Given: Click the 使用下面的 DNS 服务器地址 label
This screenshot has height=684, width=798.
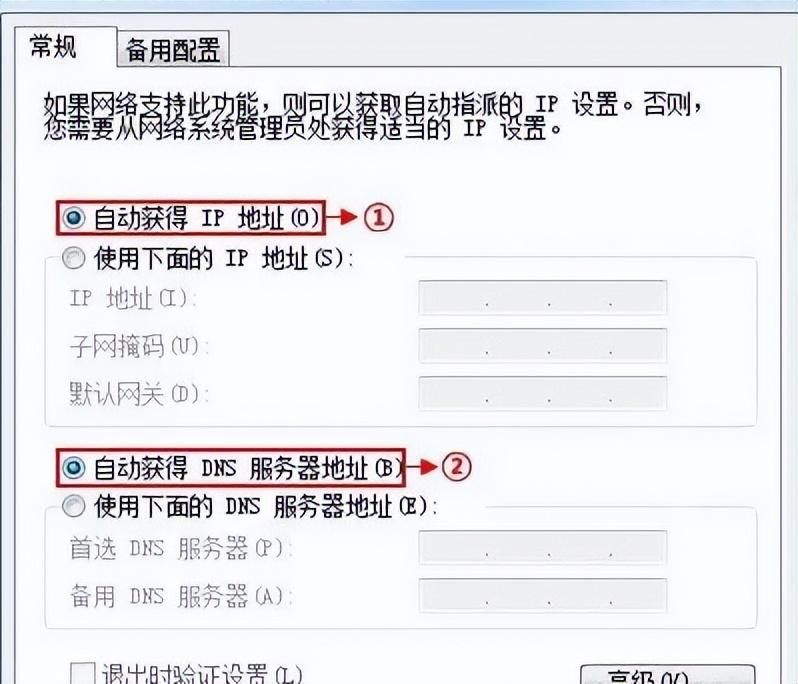Looking at the screenshot, I should 265,506.
